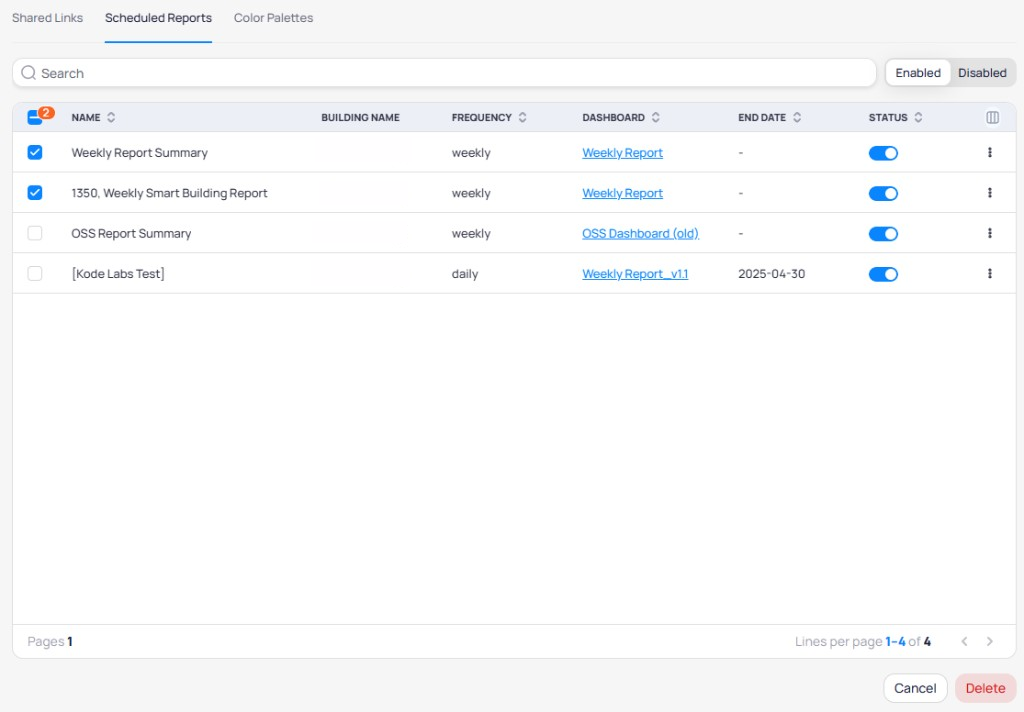Open Weekly Report link in 1350 Smart Building row
The width and height of the screenshot is (1024, 712).
(622, 193)
